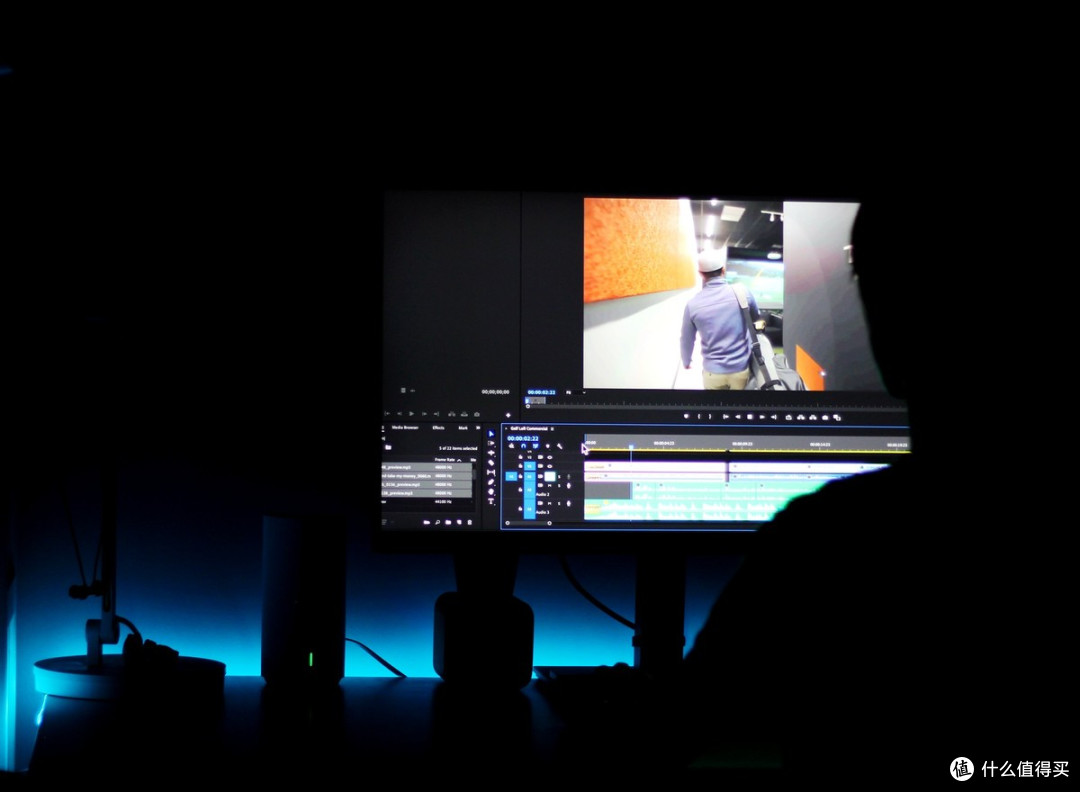This screenshot has width=1080, height=792.
Task: Select the Razor tool
Action: [491, 463]
